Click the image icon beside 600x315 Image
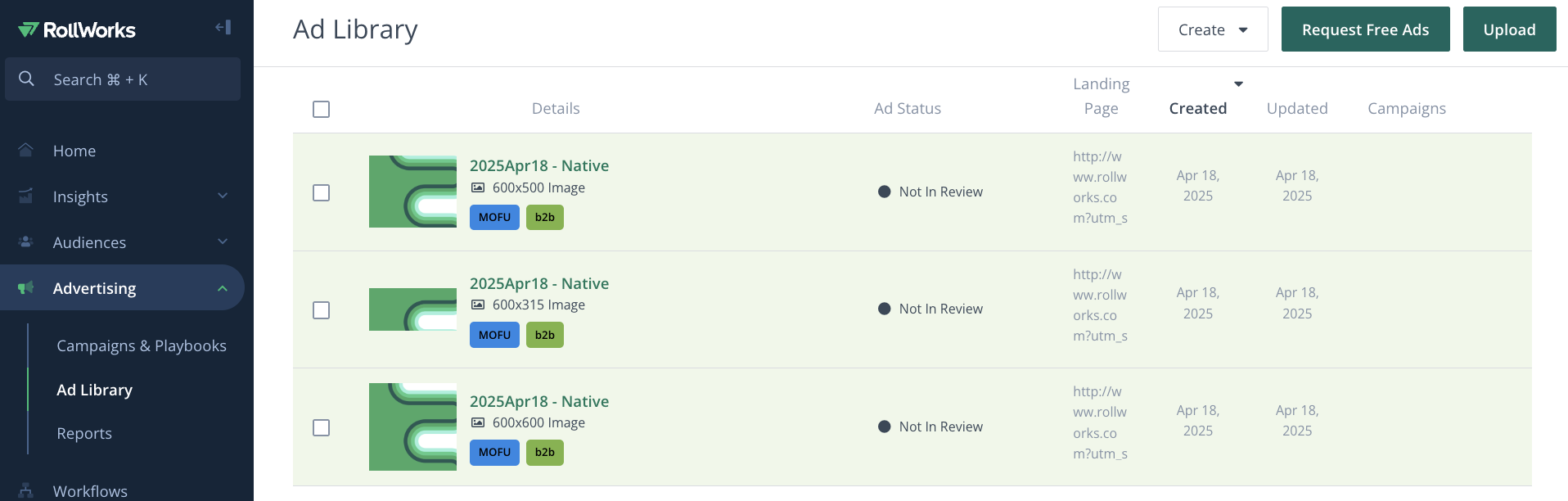Viewport: 1568px width, 501px height. 478,305
